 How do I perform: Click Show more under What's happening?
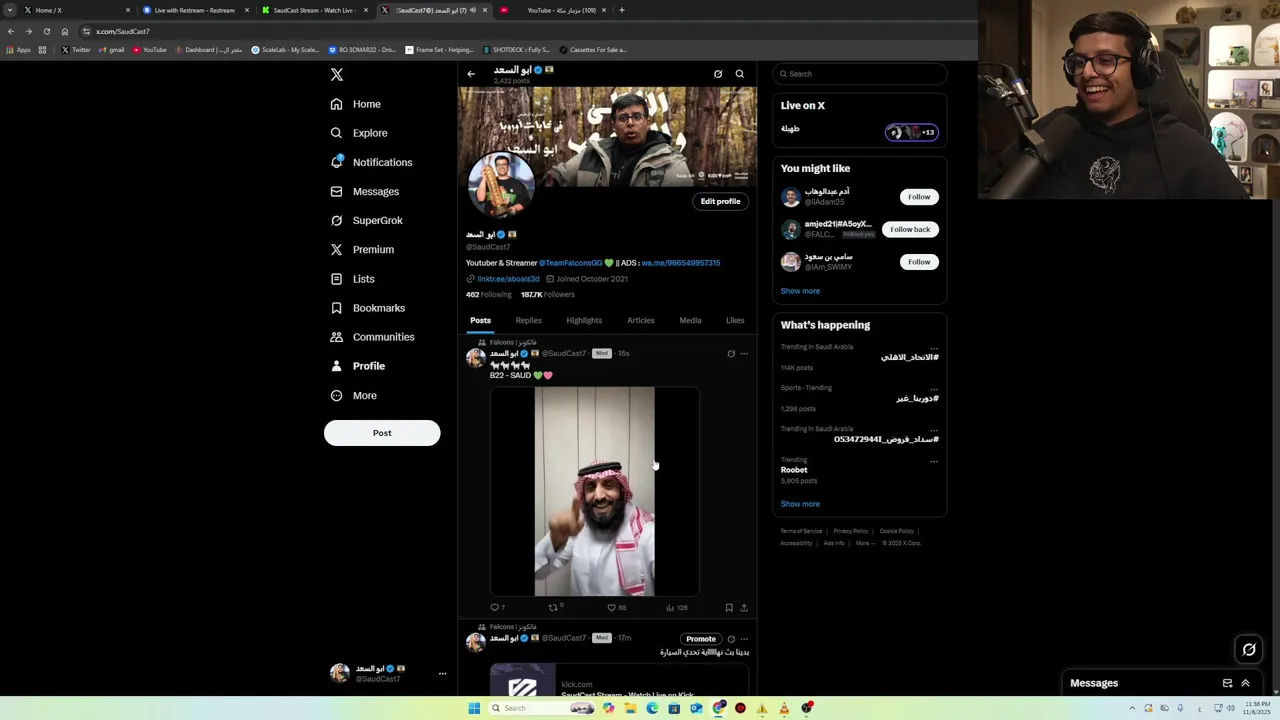coord(800,504)
